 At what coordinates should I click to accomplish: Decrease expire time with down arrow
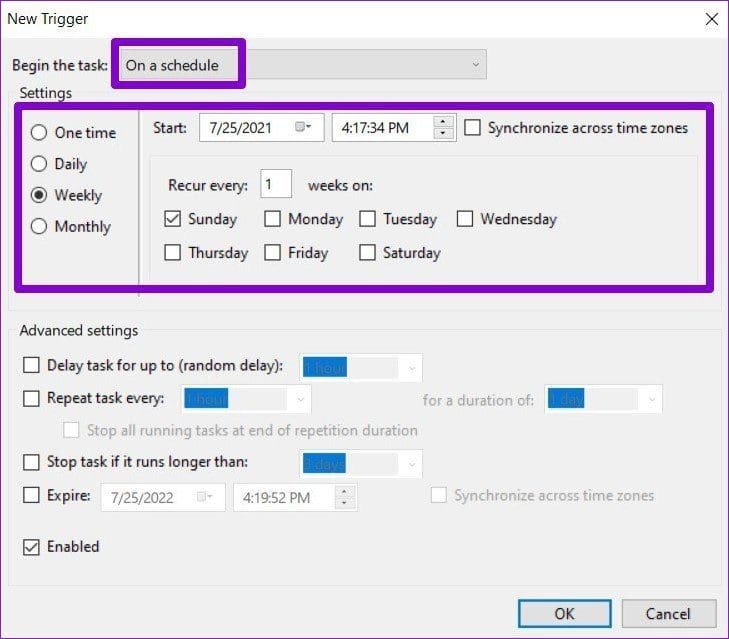pyautogui.click(x=345, y=503)
